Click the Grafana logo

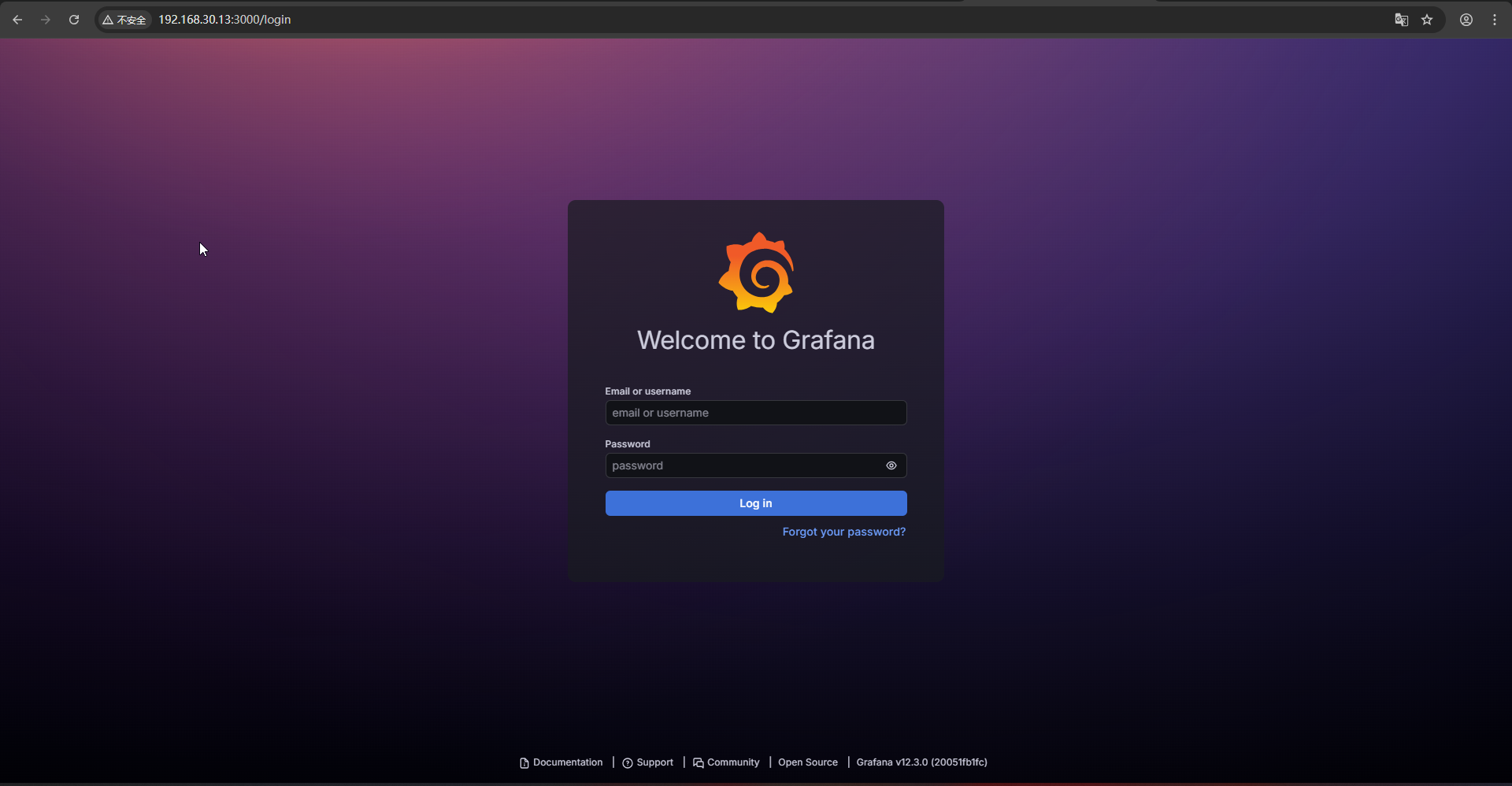756,273
